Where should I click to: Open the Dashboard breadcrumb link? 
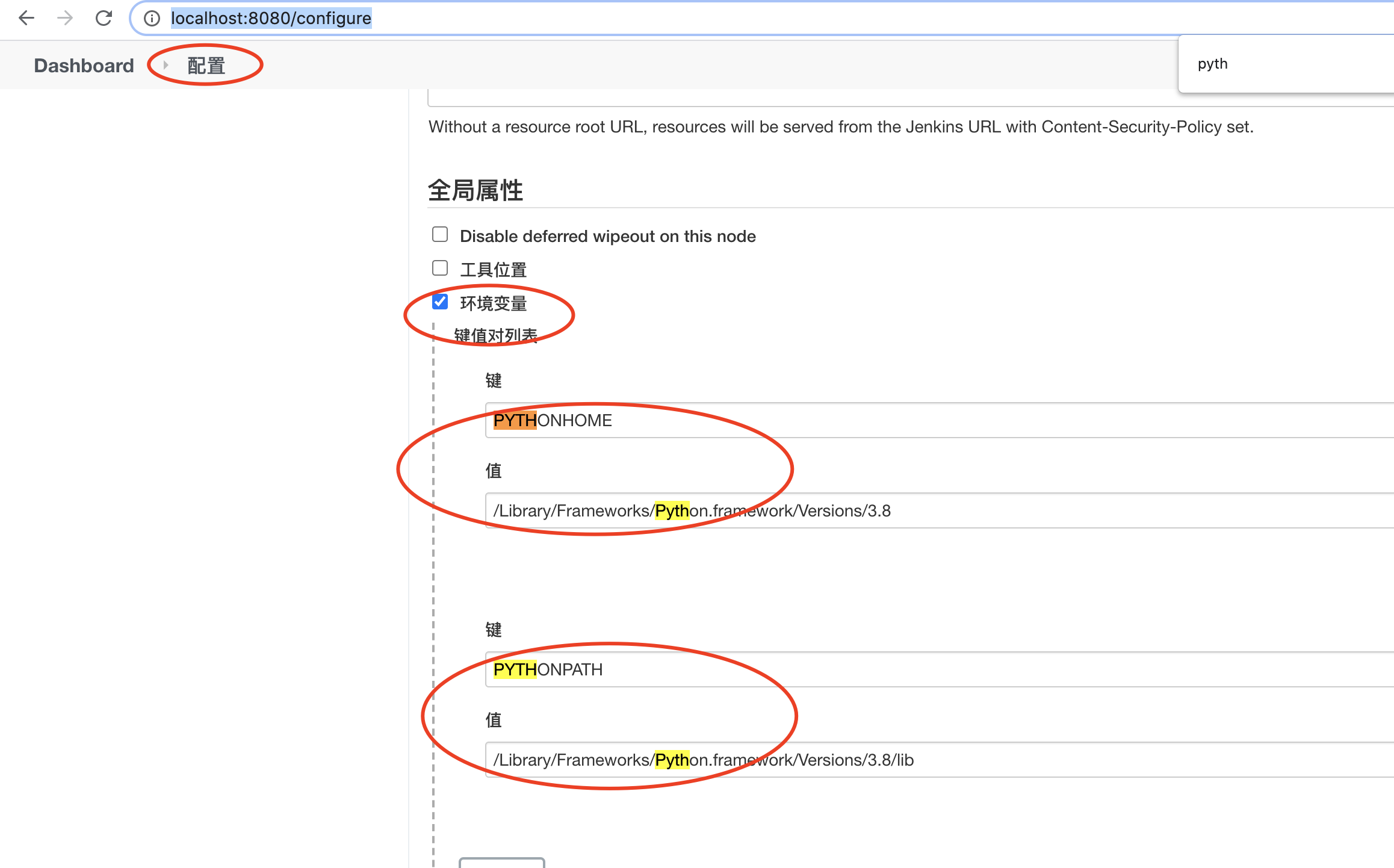[x=84, y=66]
